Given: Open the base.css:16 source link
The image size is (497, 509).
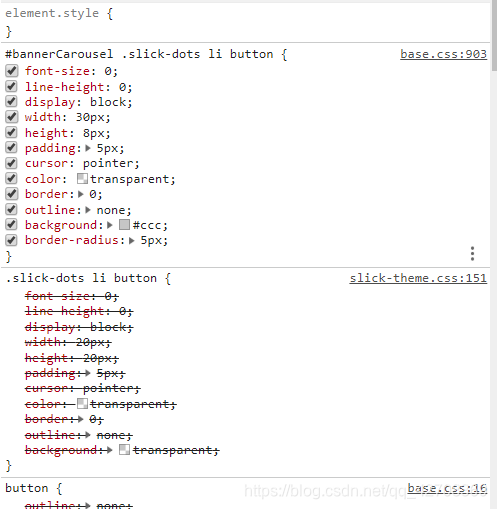Looking at the screenshot, I should (447, 488).
